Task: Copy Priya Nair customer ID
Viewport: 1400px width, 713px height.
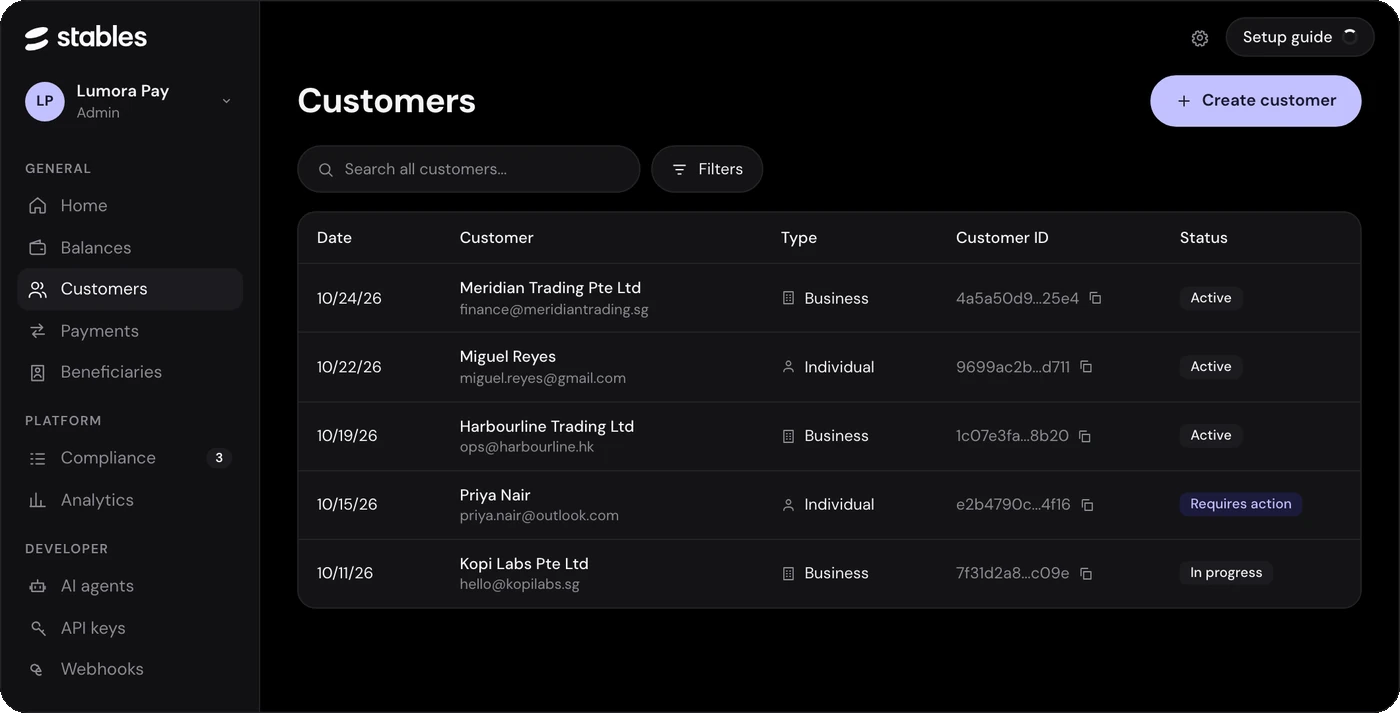Action: (1087, 505)
